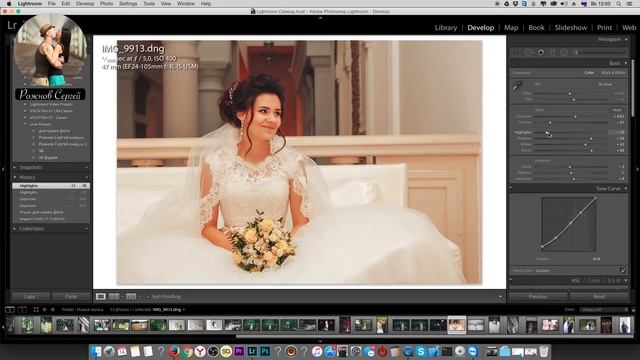Image resolution: width=640 pixels, height=360 pixels.
Task: Show the second window icon in filmstrip bar
Action: 22,309
